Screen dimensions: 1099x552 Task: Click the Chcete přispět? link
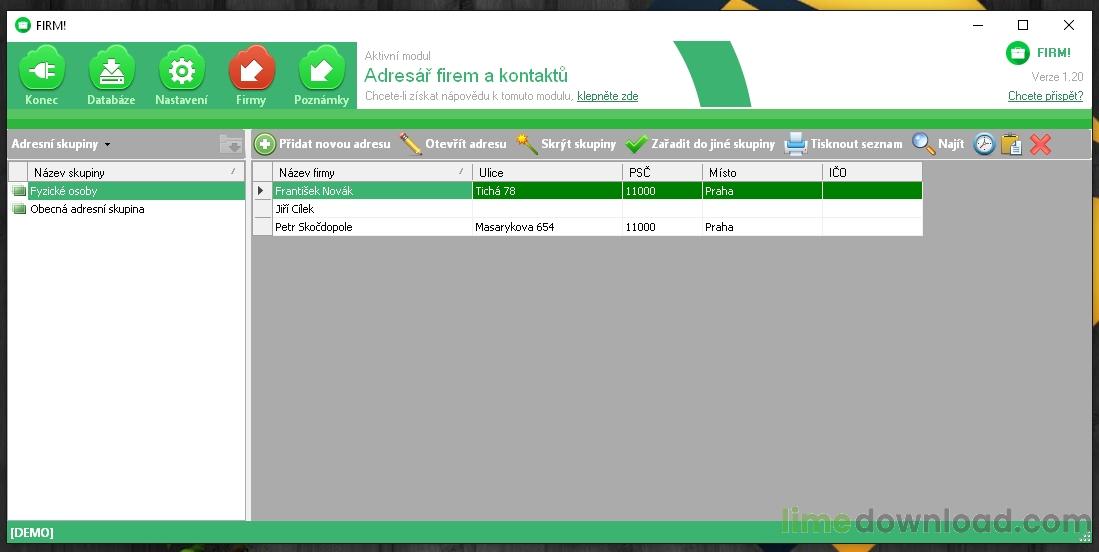pos(1045,96)
